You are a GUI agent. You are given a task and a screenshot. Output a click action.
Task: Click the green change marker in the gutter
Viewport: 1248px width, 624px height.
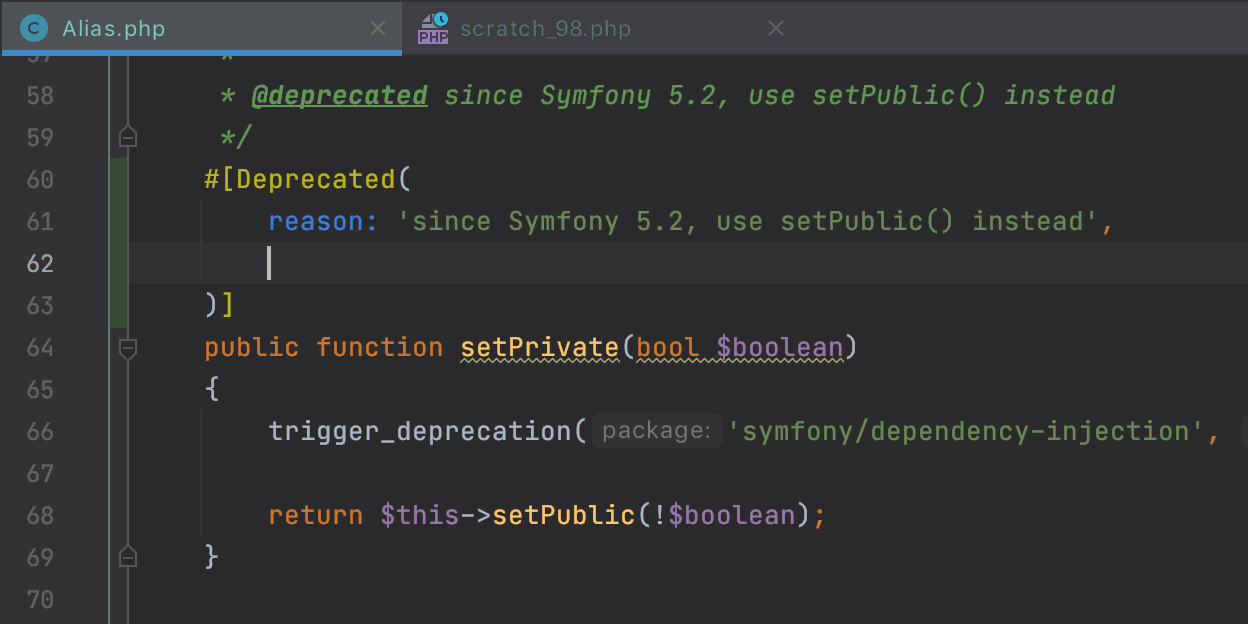tap(119, 240)
